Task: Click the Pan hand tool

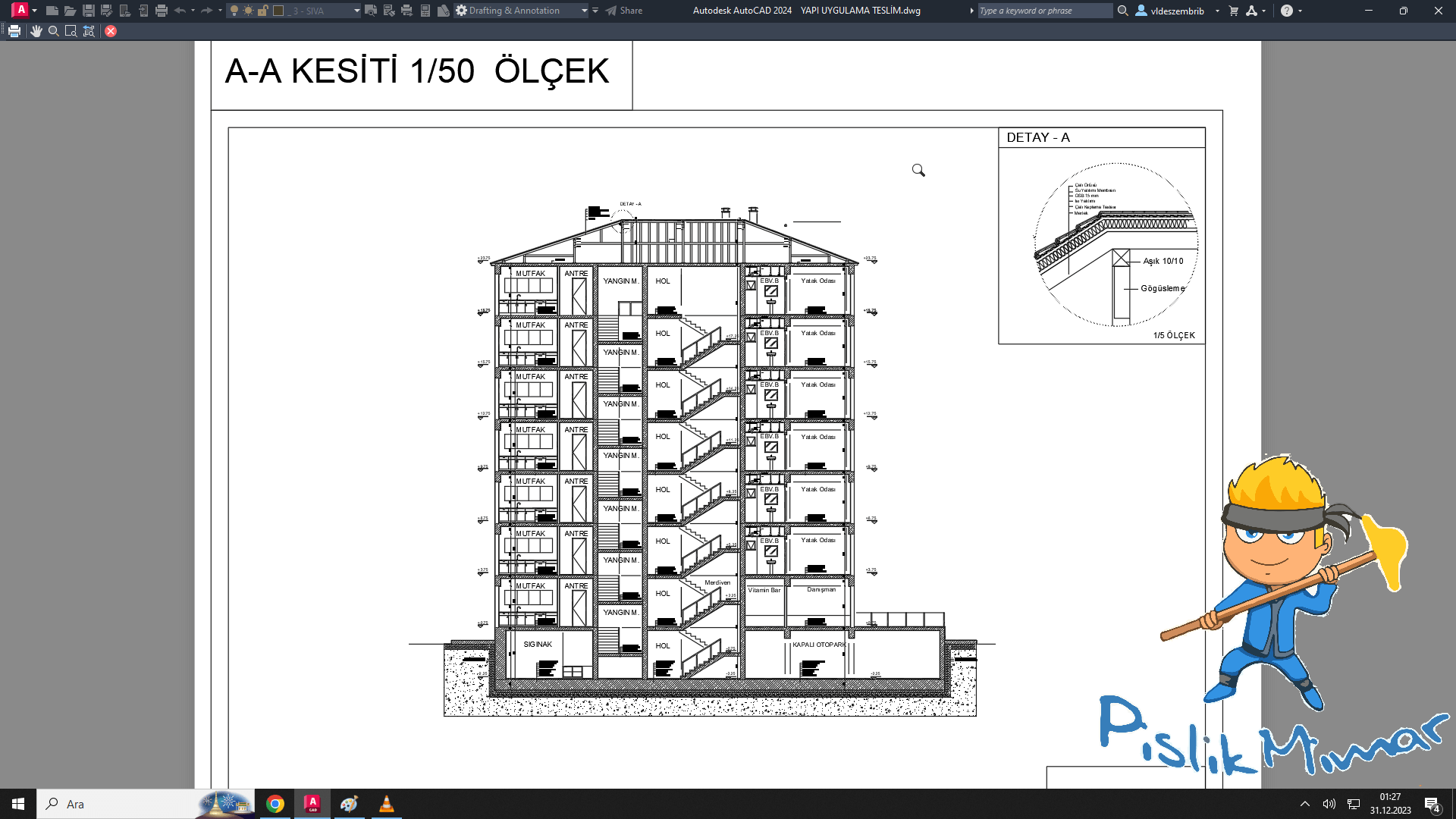Action: click(36, 31)
